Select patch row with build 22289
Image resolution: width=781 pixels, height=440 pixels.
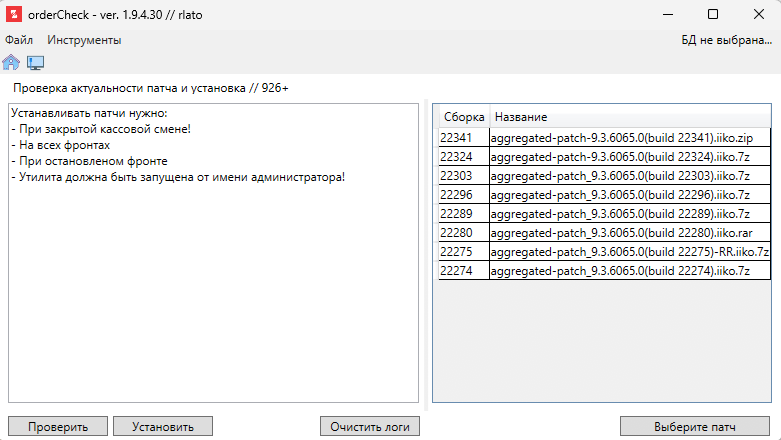(603, 213)
